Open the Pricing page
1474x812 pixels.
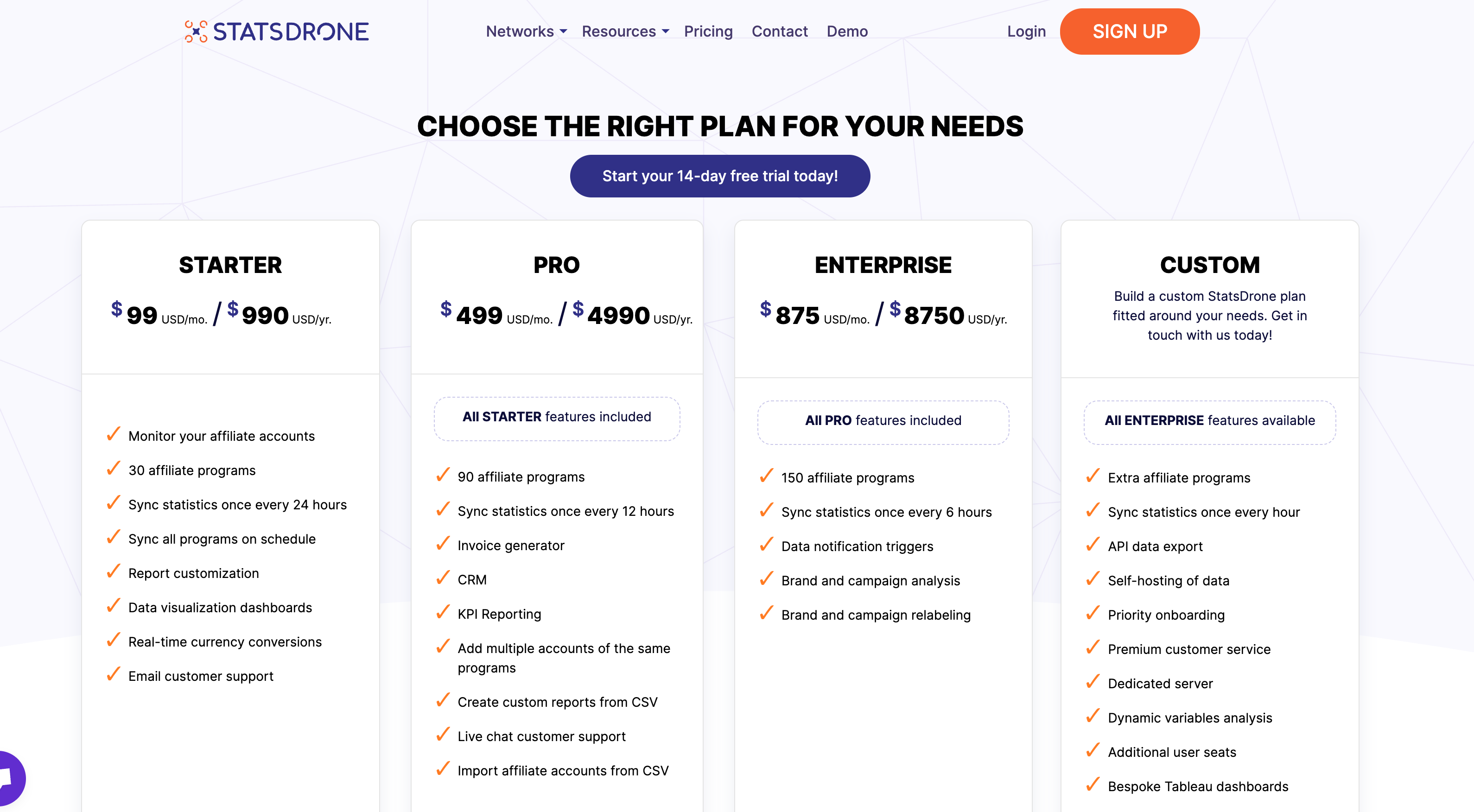click(x=708, y=32)
